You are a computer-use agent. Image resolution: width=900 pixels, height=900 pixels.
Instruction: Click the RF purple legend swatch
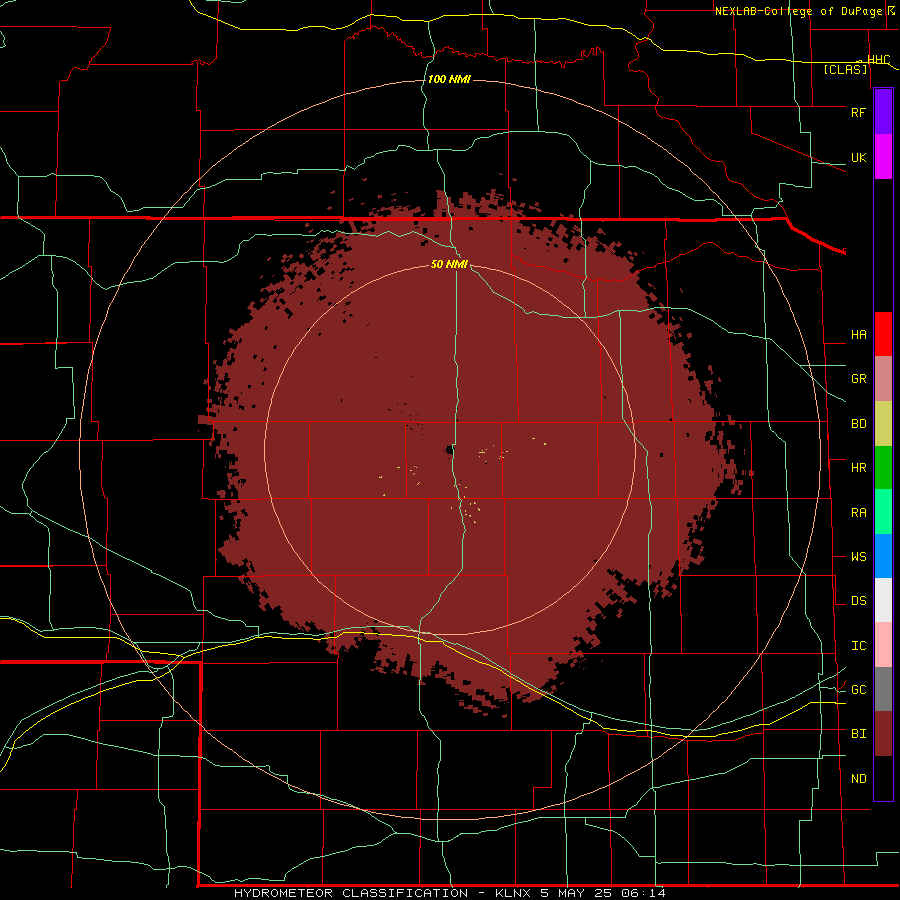pos(883,112)
